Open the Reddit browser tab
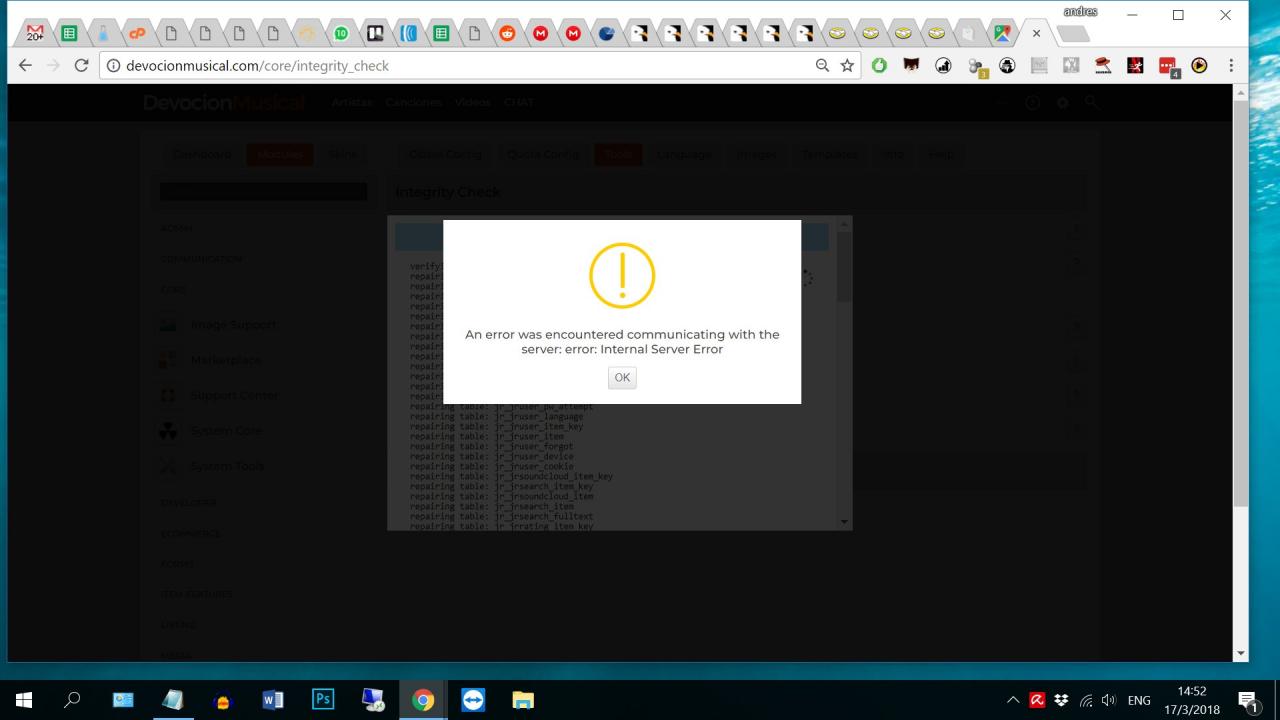1280x720 pixels. [x=507, y=33]
